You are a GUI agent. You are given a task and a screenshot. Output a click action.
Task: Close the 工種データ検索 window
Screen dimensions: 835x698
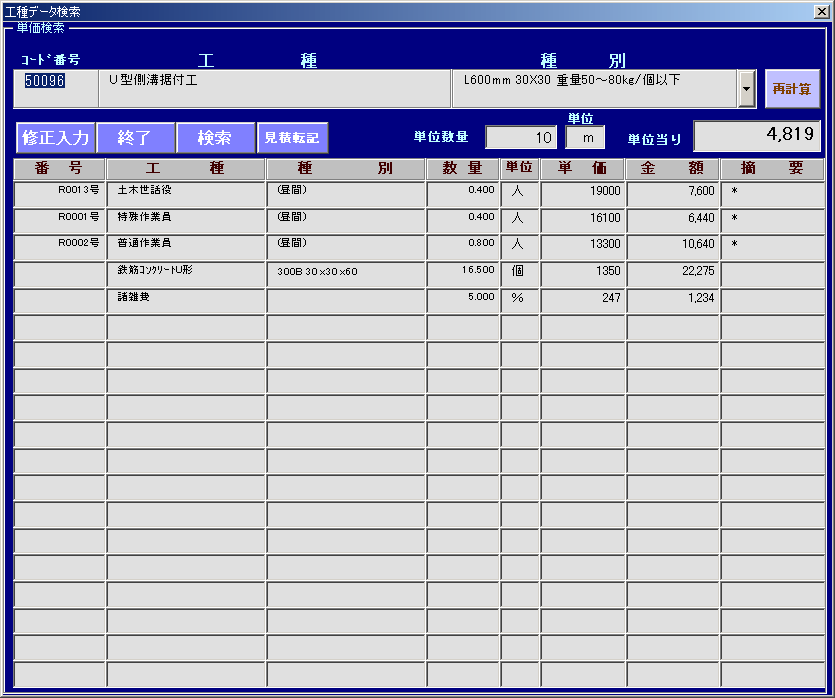tap(822, 11)
